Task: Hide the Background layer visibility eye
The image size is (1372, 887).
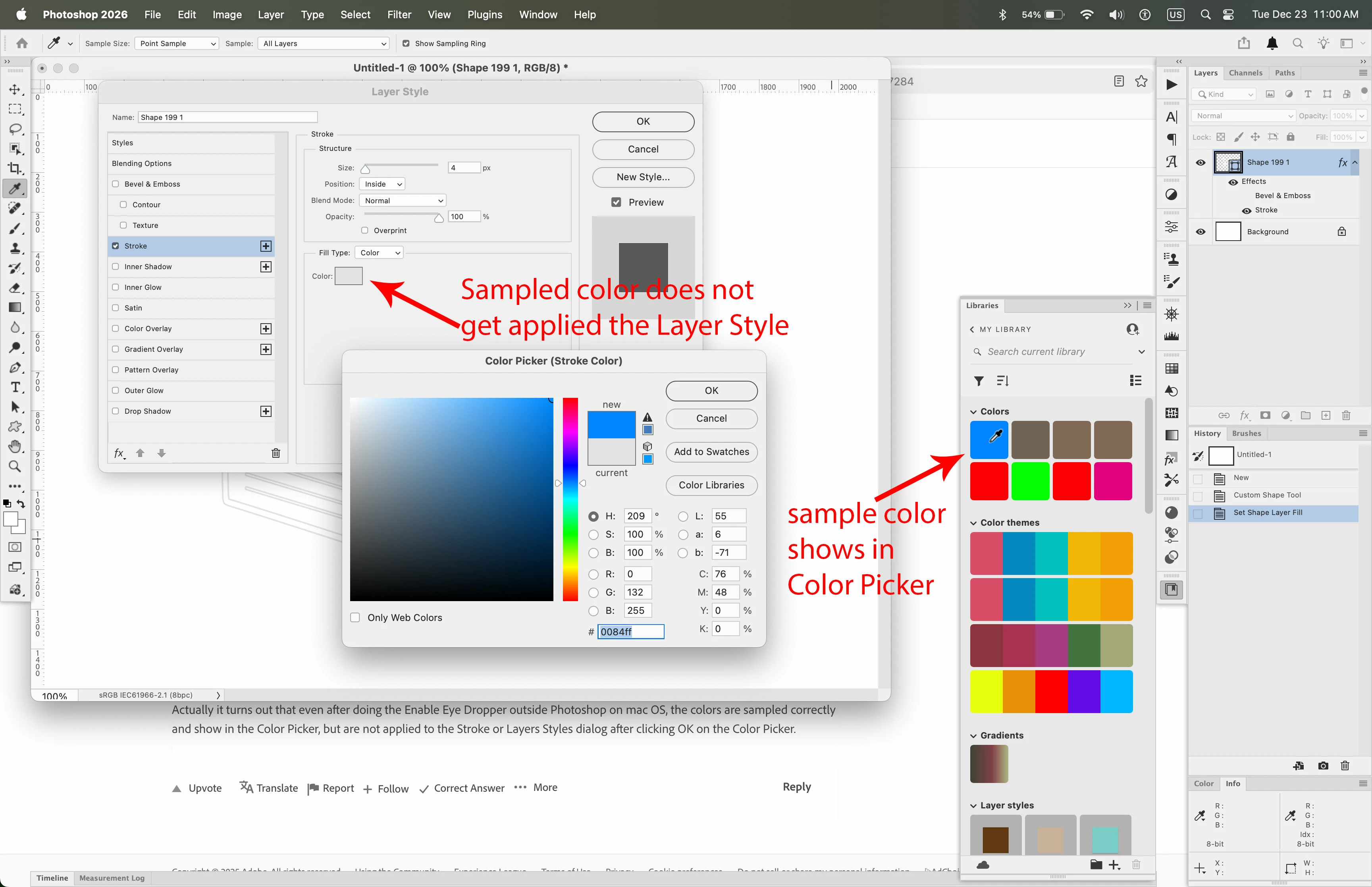Action: pyautogui.click(x=1200, y=231)
